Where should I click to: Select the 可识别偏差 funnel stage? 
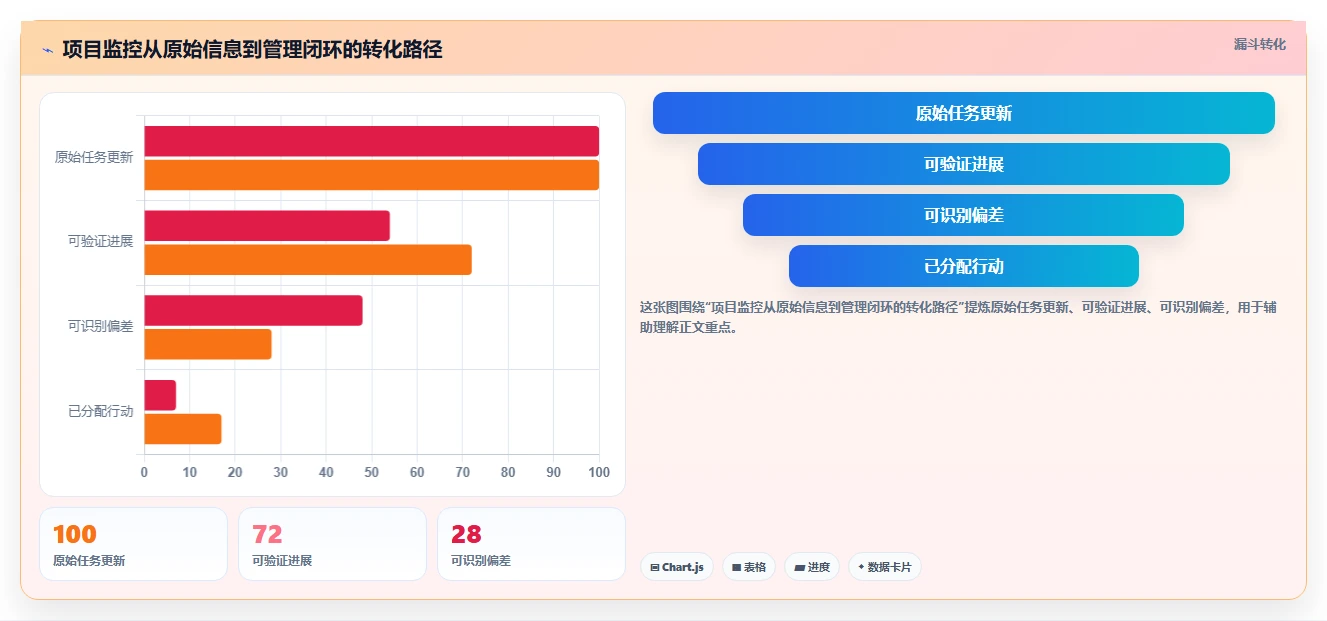click(x=963, y=215)
